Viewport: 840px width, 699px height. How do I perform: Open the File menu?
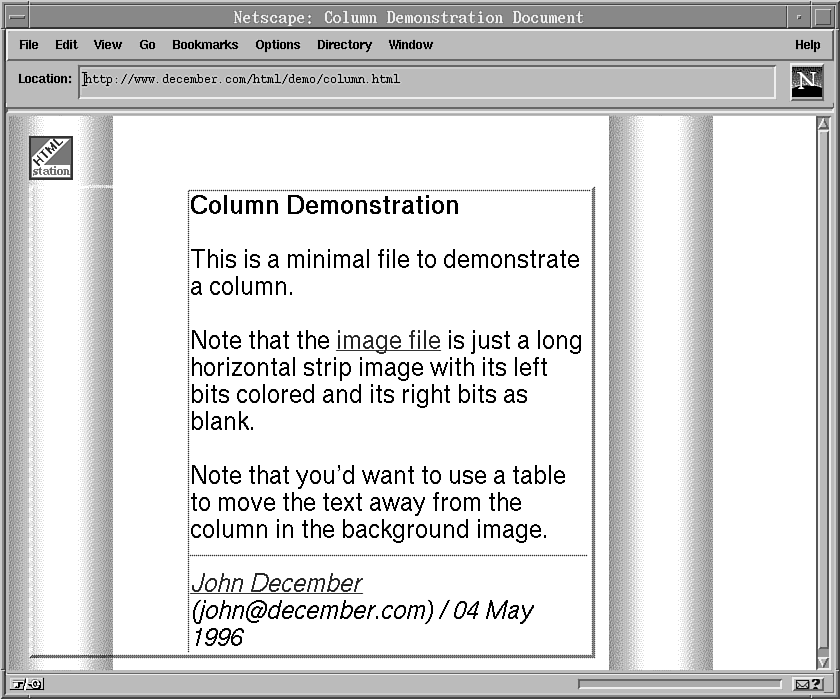29,45
